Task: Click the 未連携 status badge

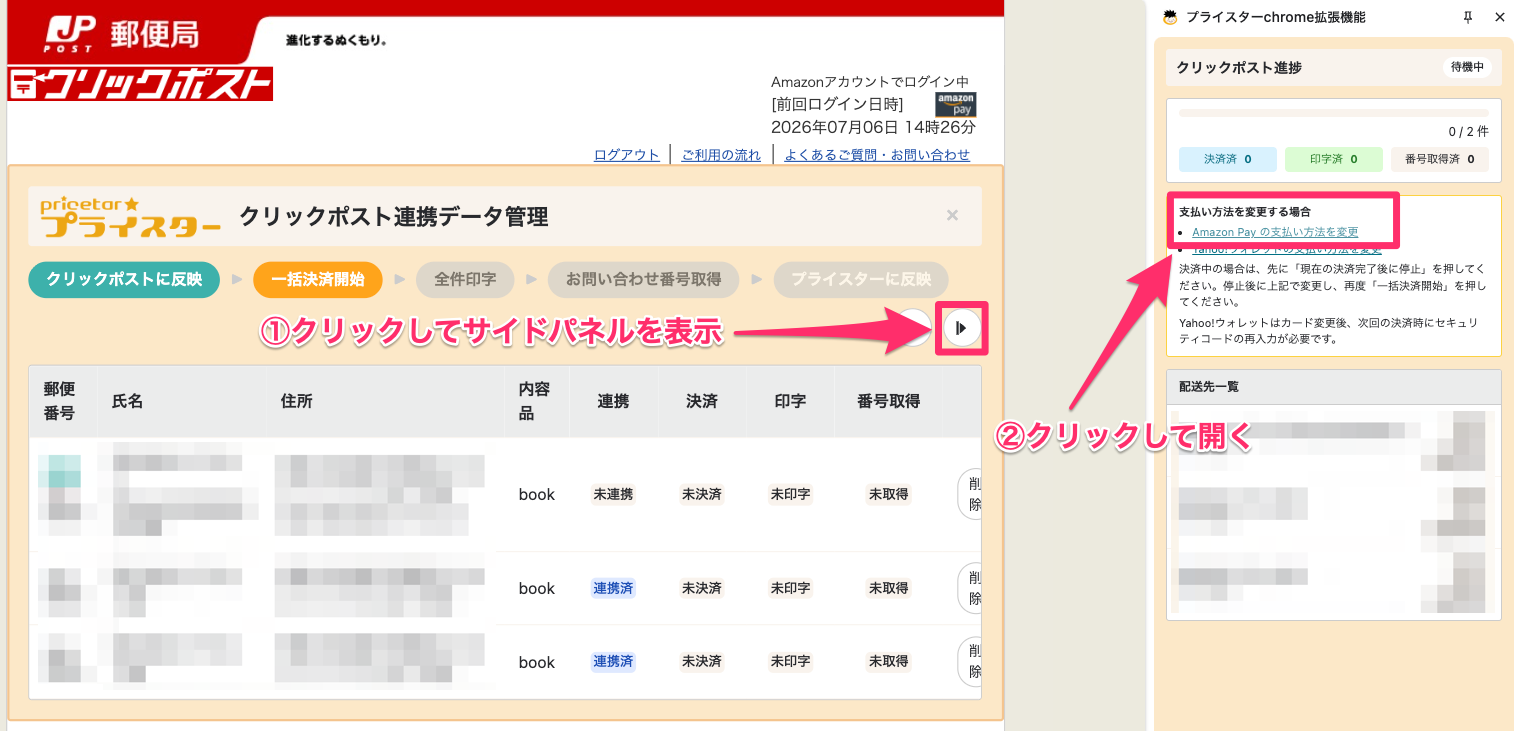Action: pyautogui.click(x=613, y=494)
